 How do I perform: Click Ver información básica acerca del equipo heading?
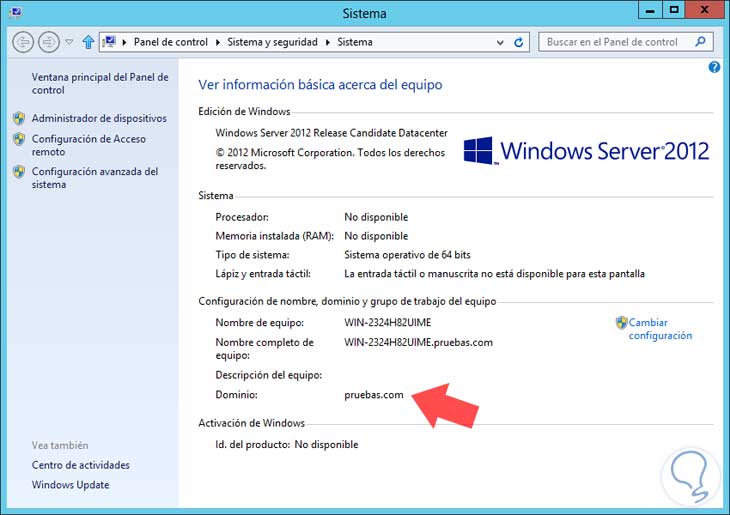[x=320, y=85]
